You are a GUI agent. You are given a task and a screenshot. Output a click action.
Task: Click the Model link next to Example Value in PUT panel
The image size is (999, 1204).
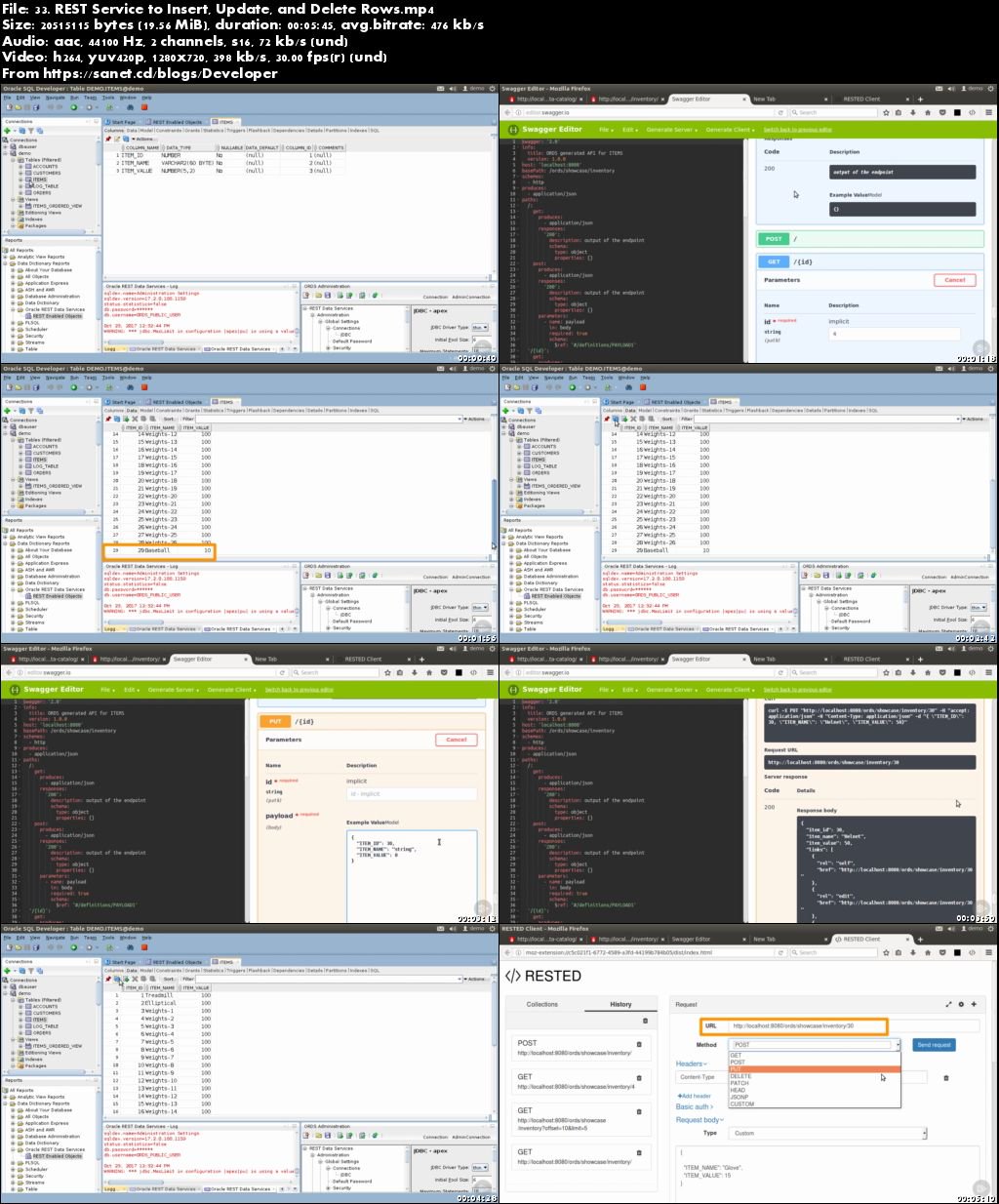pos(391,823)
